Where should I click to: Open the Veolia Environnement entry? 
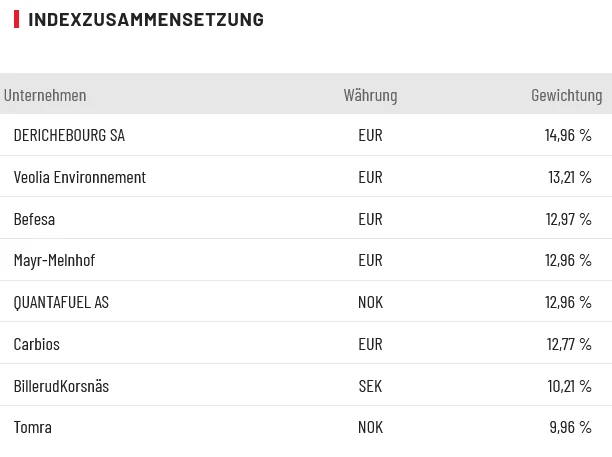coord(80,177)
